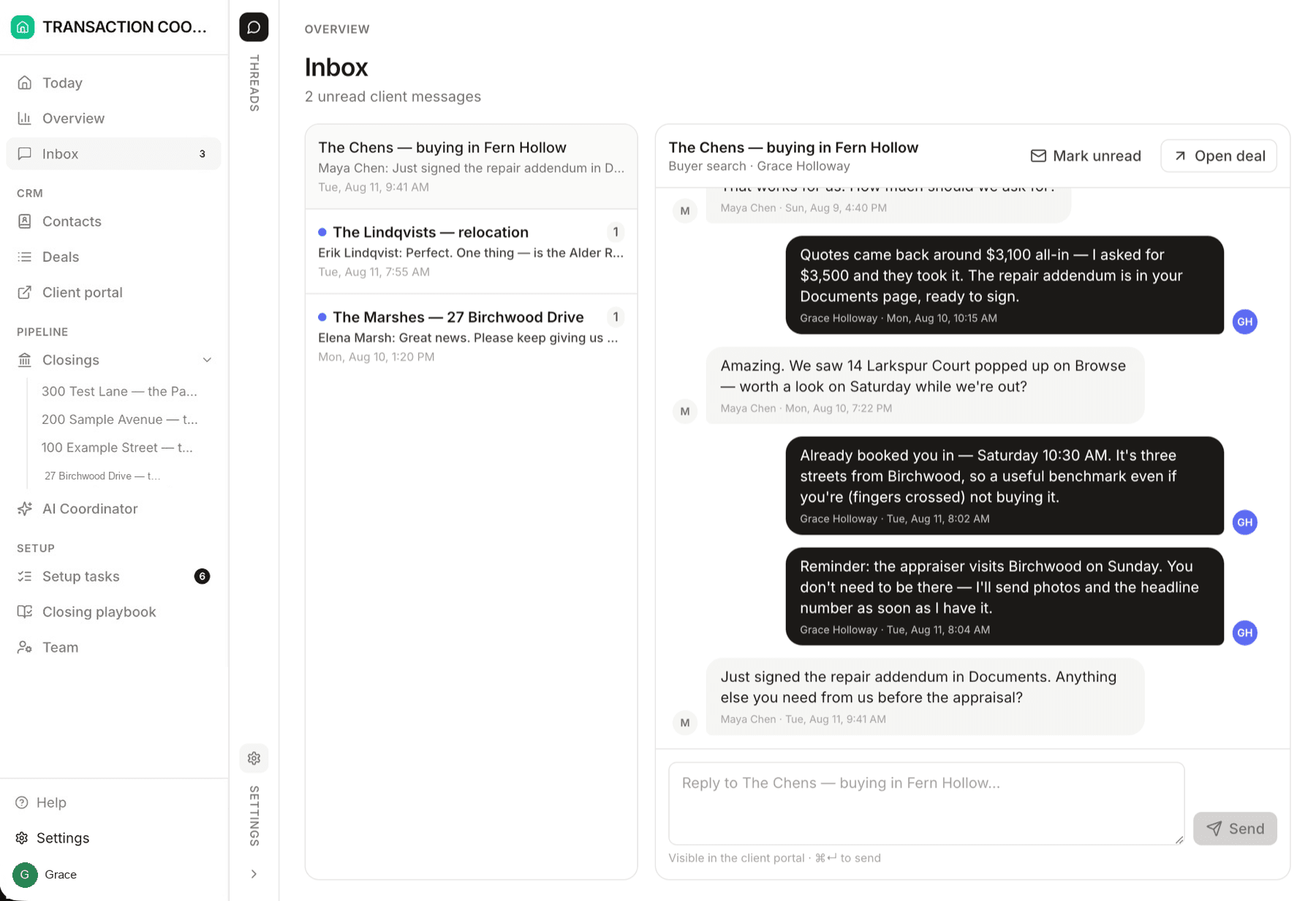Open the Deals list
The width and height of the screenshot is (1316, 901).
tap(113, 257)
